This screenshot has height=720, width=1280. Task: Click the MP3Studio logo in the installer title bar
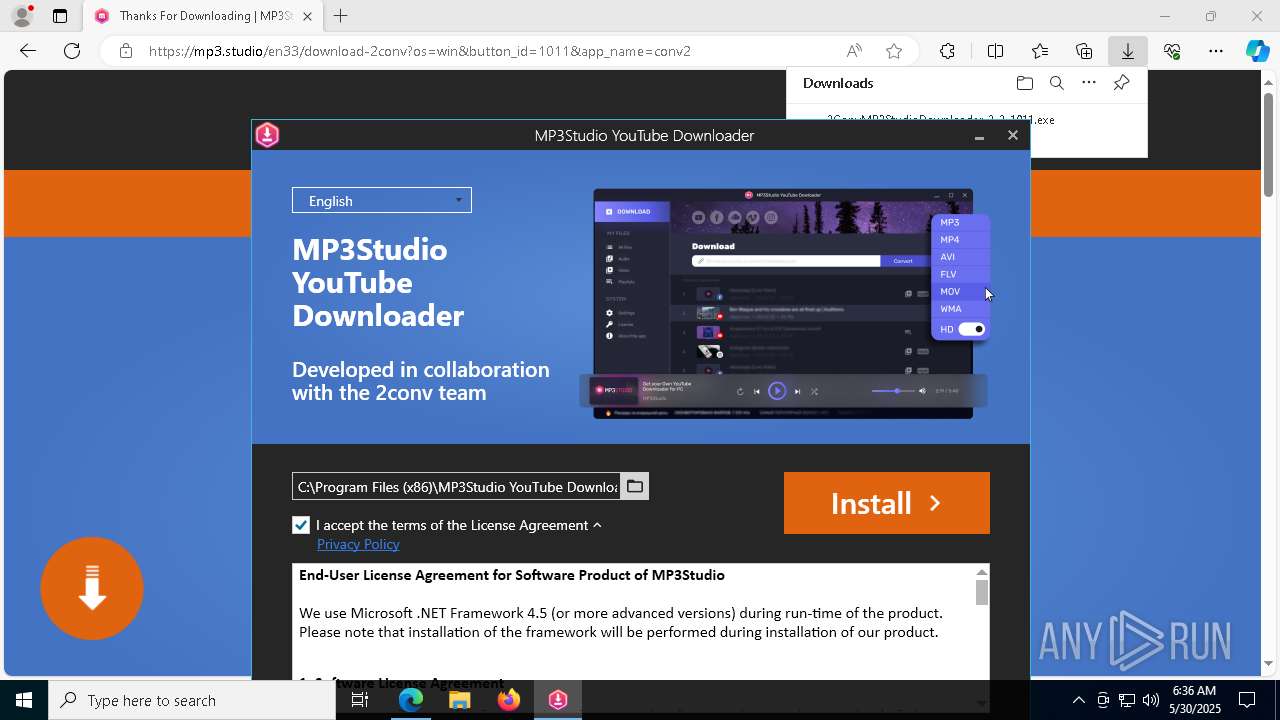(267, 135)
